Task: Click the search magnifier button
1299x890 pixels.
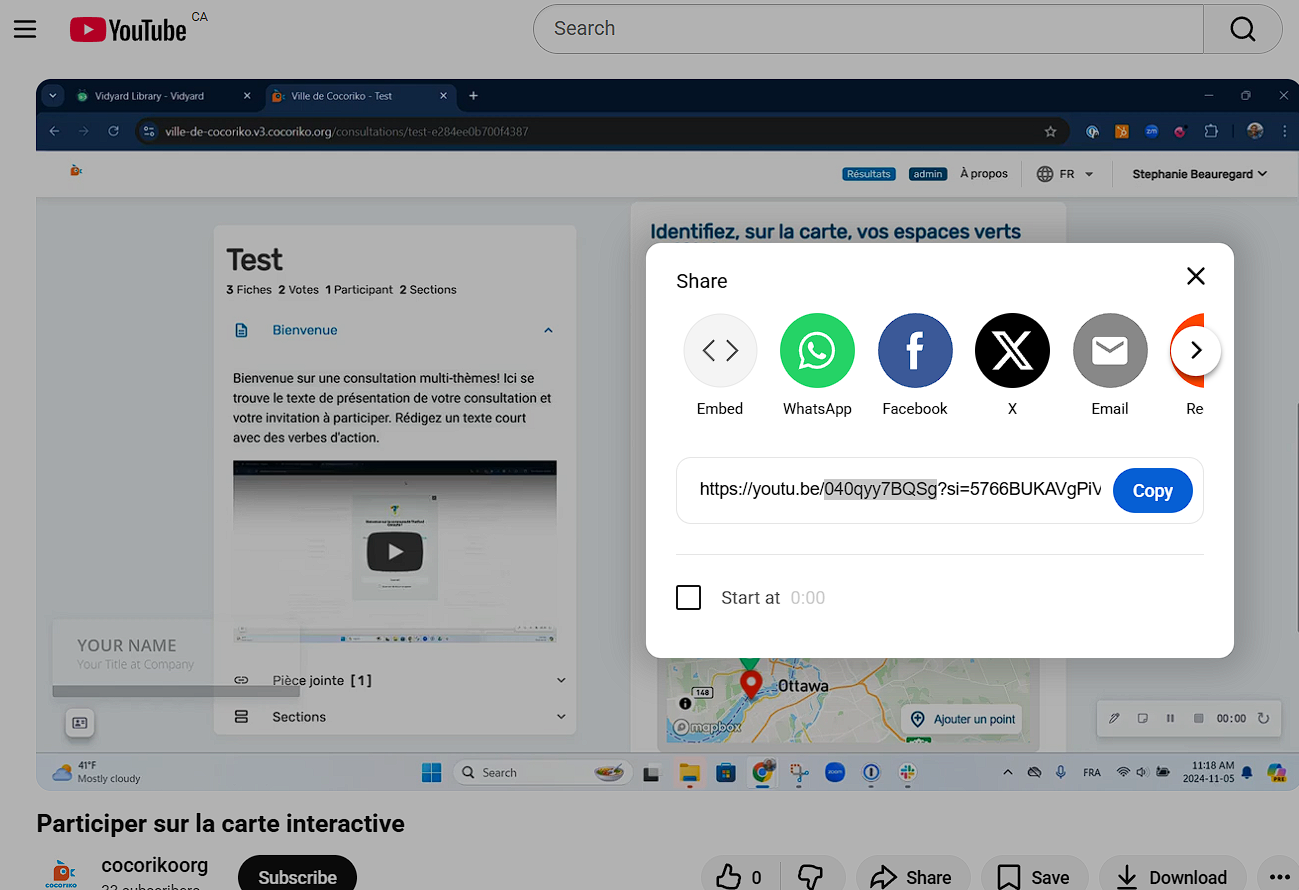Action: (1242, 29)
